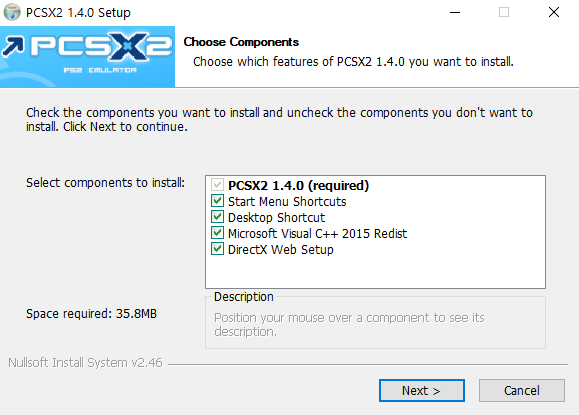
Task: Uncheck DirectX Web Setup component
Action: (x=217, y=249)
